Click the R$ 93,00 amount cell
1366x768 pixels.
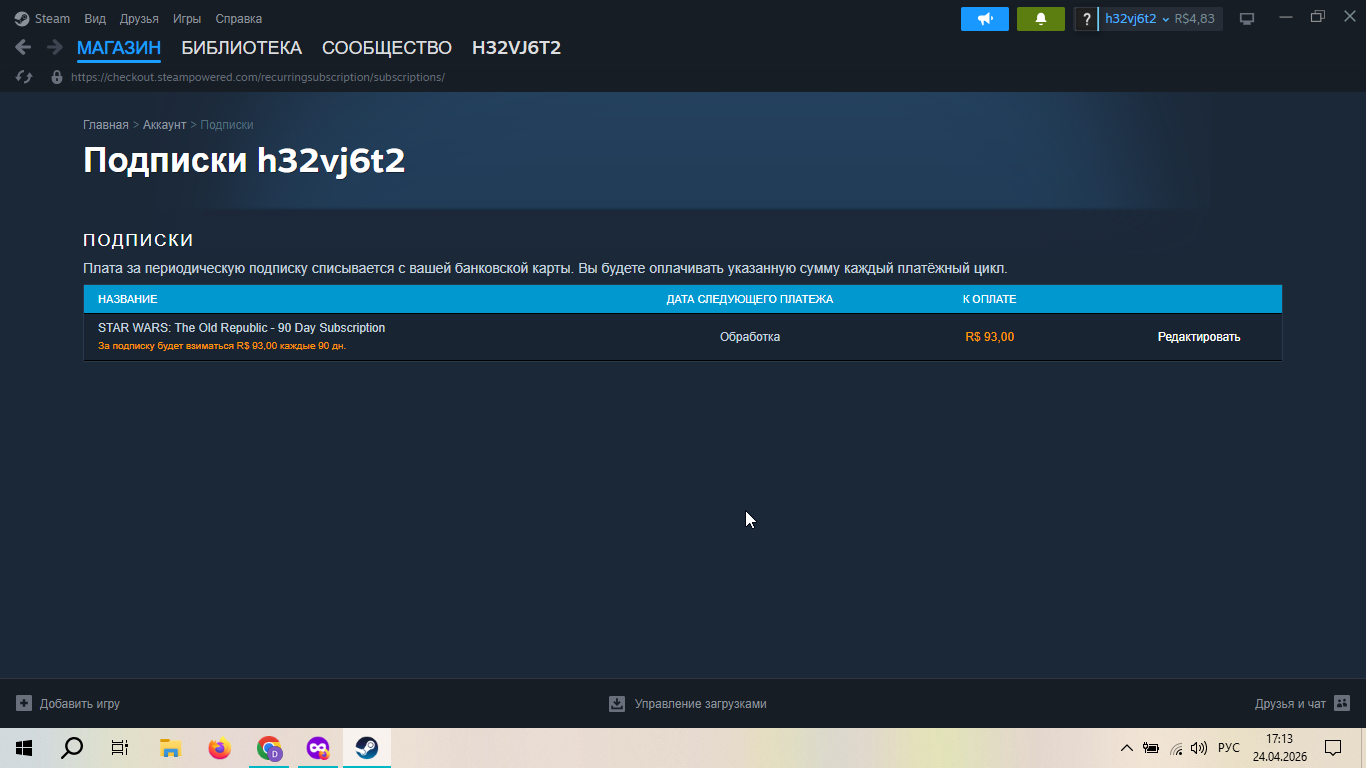[990, 337]
